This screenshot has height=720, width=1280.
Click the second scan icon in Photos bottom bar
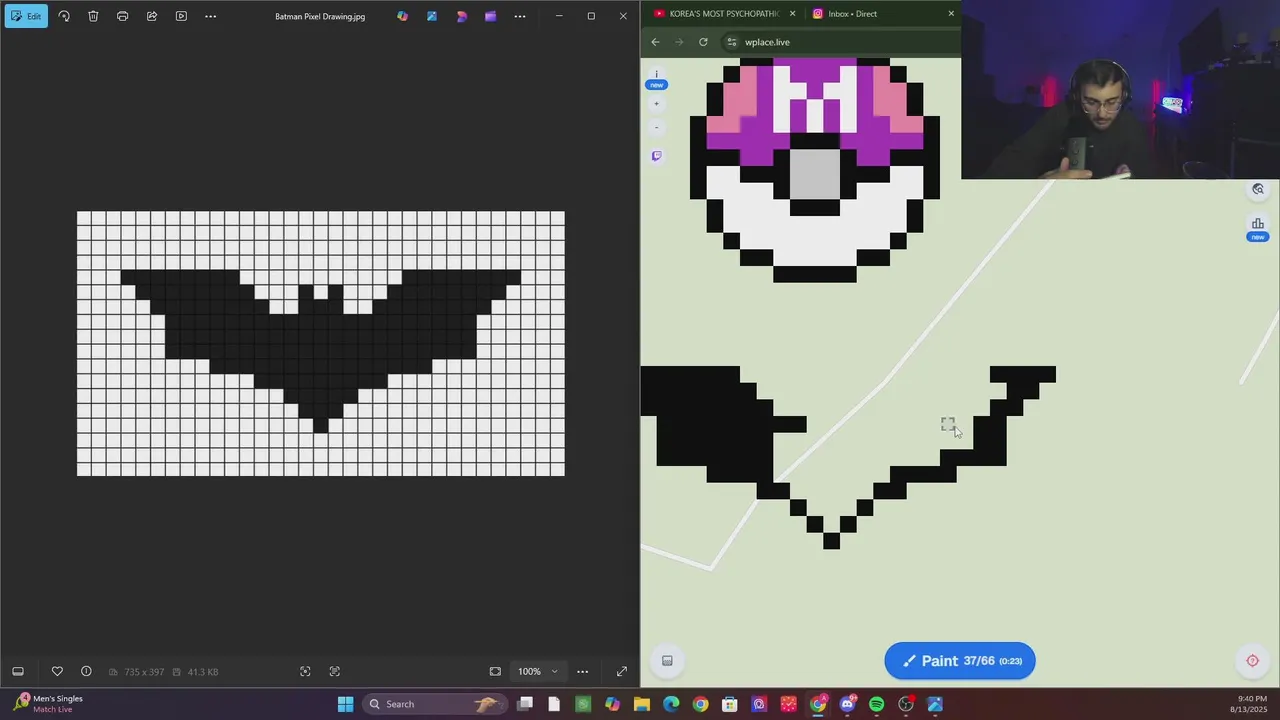(x=334, y=671)
